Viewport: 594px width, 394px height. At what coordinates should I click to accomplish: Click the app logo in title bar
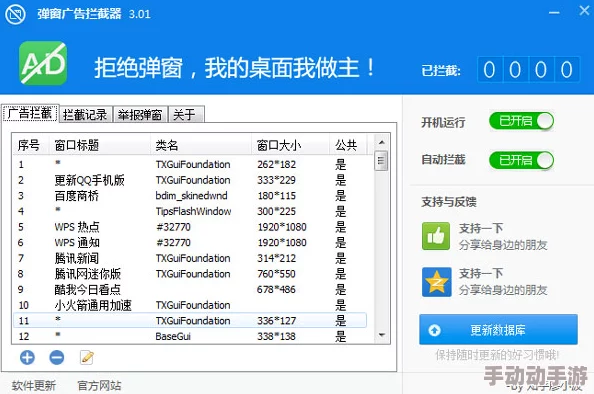click(x=15, y=14)
